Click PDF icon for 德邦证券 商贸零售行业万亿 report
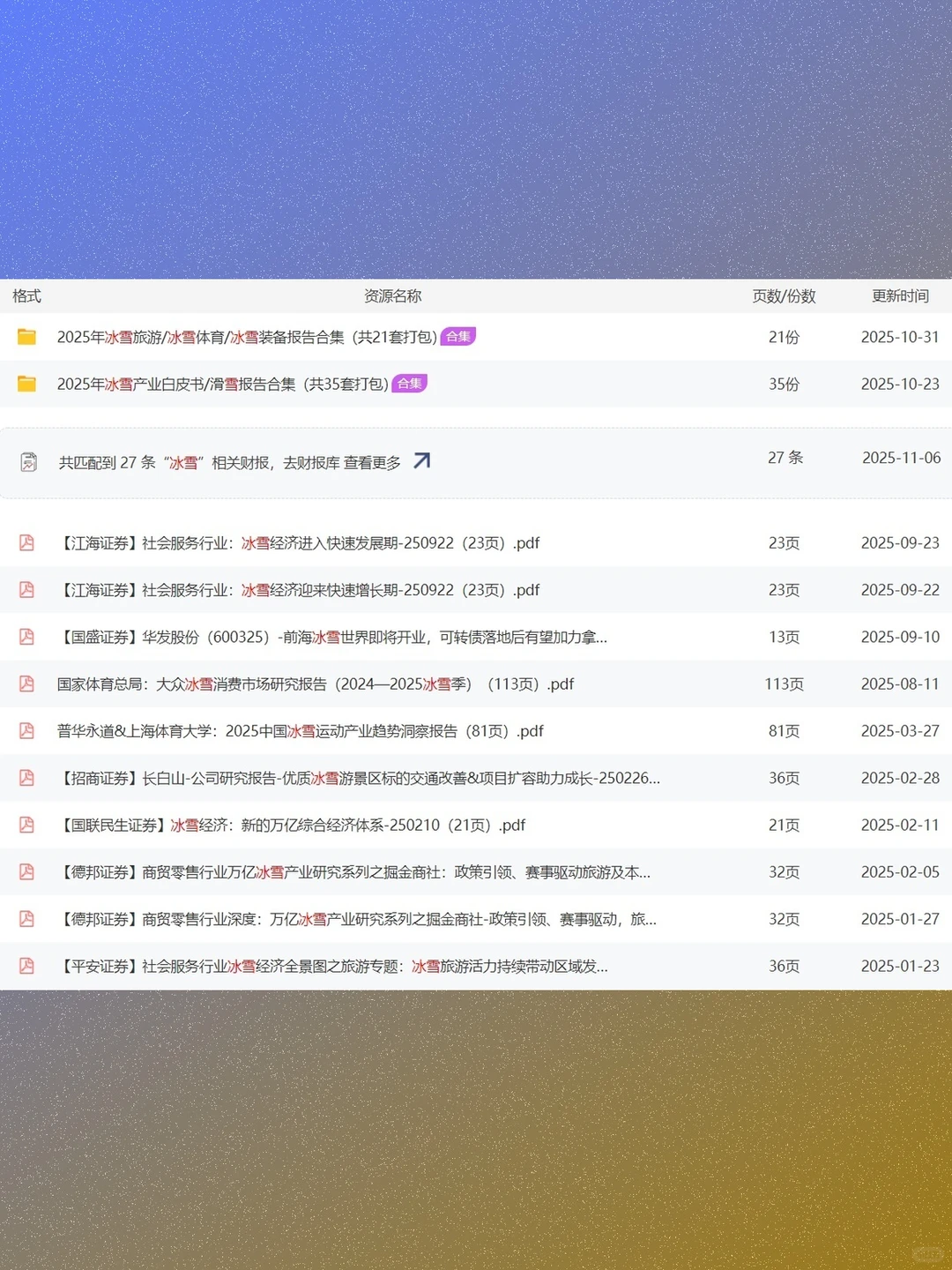This screenshot has height=1270, width=952. pyautogui.click(x=27, y=872)
